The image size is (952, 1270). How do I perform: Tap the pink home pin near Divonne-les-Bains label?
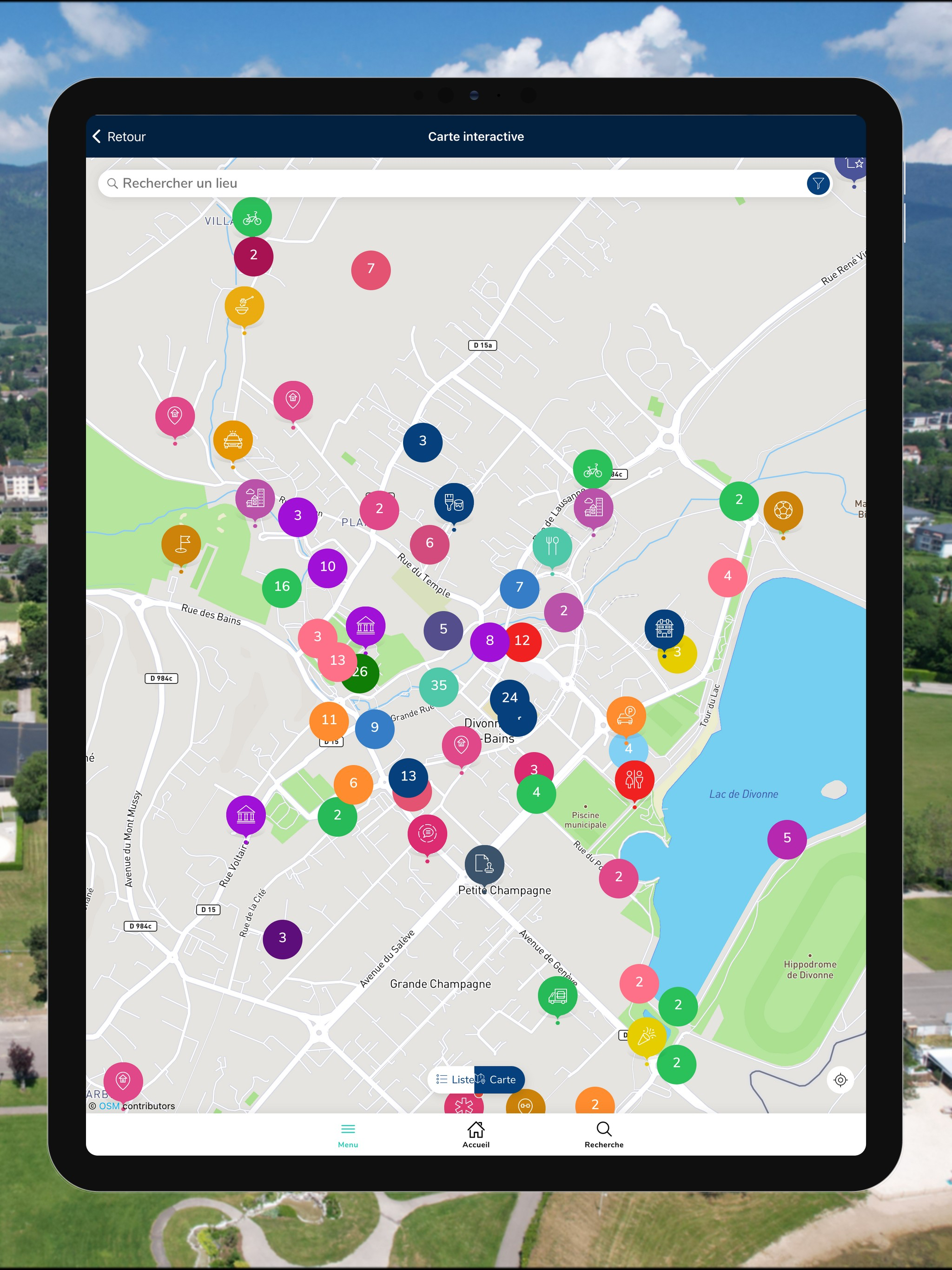461,746
